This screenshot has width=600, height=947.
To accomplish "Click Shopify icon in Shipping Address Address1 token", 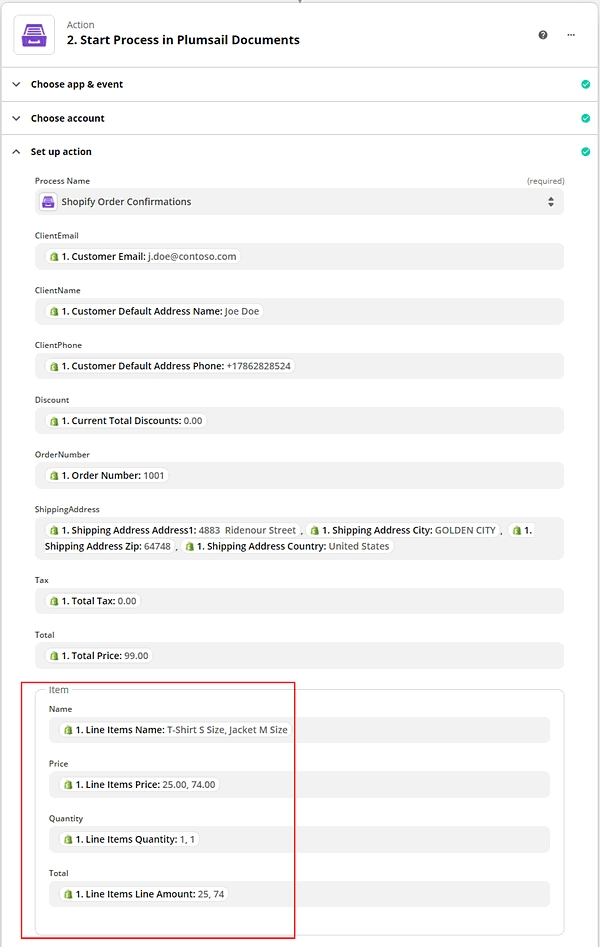I will (54, 530).
